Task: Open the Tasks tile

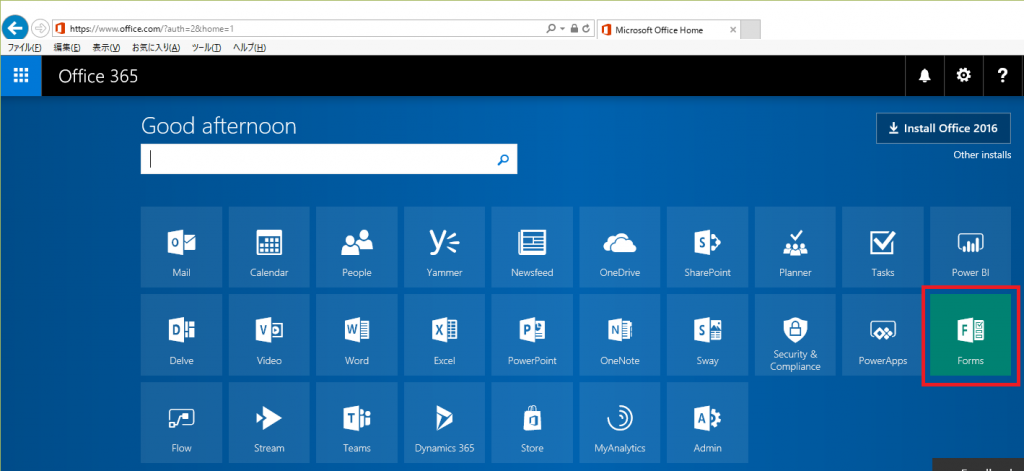Action: (x=882, y=247)
